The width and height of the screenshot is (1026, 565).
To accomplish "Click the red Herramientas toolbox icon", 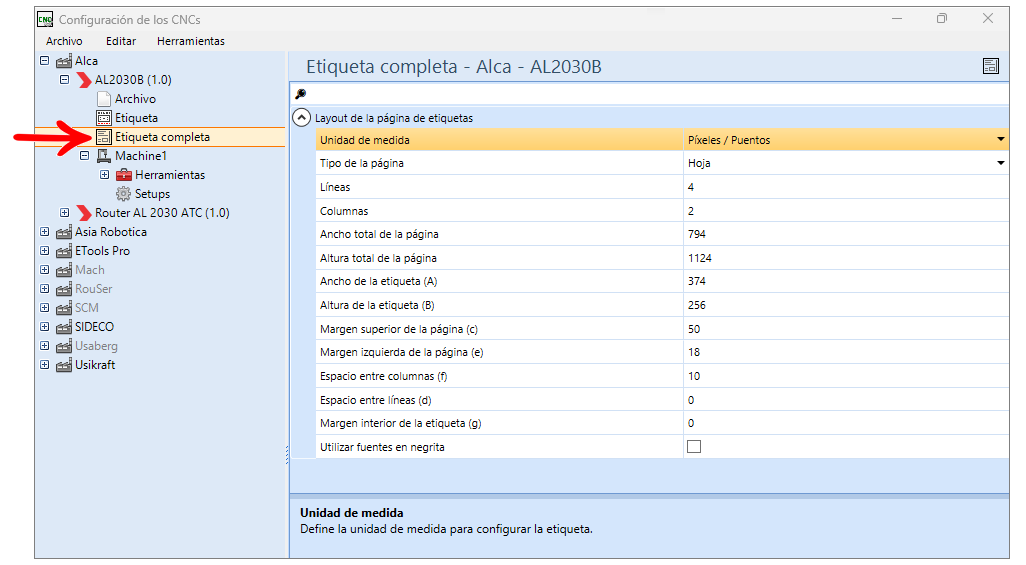I will (x=124, y=175).
